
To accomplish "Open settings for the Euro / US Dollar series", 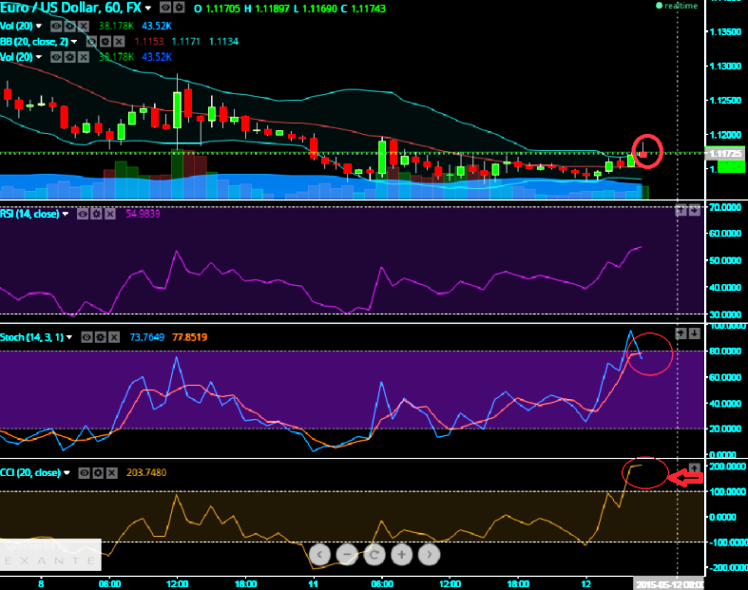I will click(x=179, y=8).
